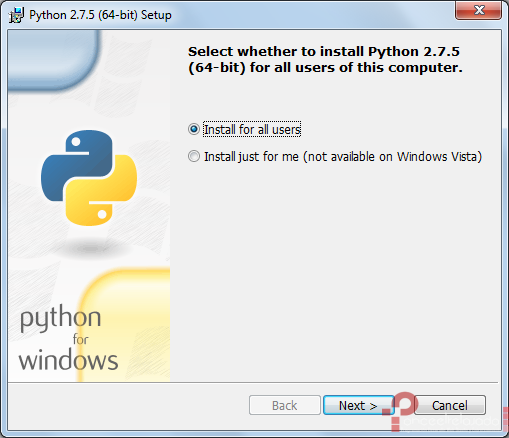Viewport: 509px width, 438px height.
Task: Click the "Python 2.7.5 (64-bit) Setup" title text
Action: [100, 15]
